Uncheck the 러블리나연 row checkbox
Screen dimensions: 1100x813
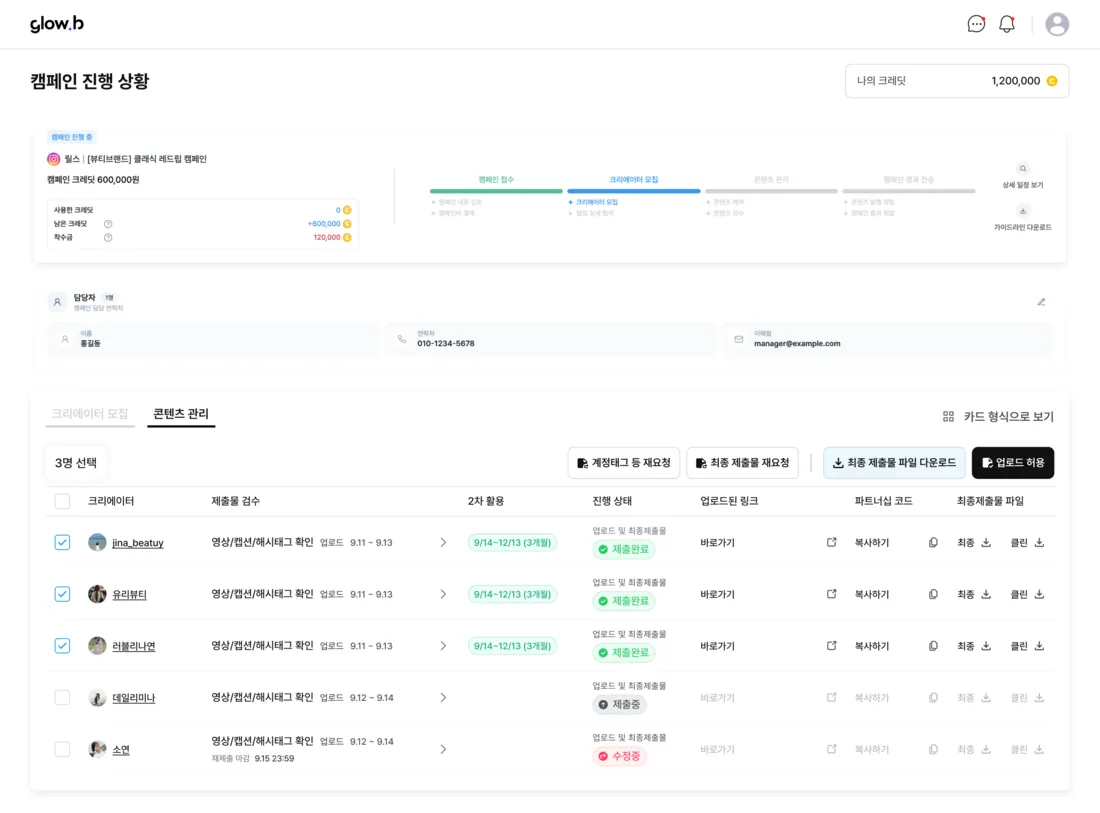(x=62, y=646)
